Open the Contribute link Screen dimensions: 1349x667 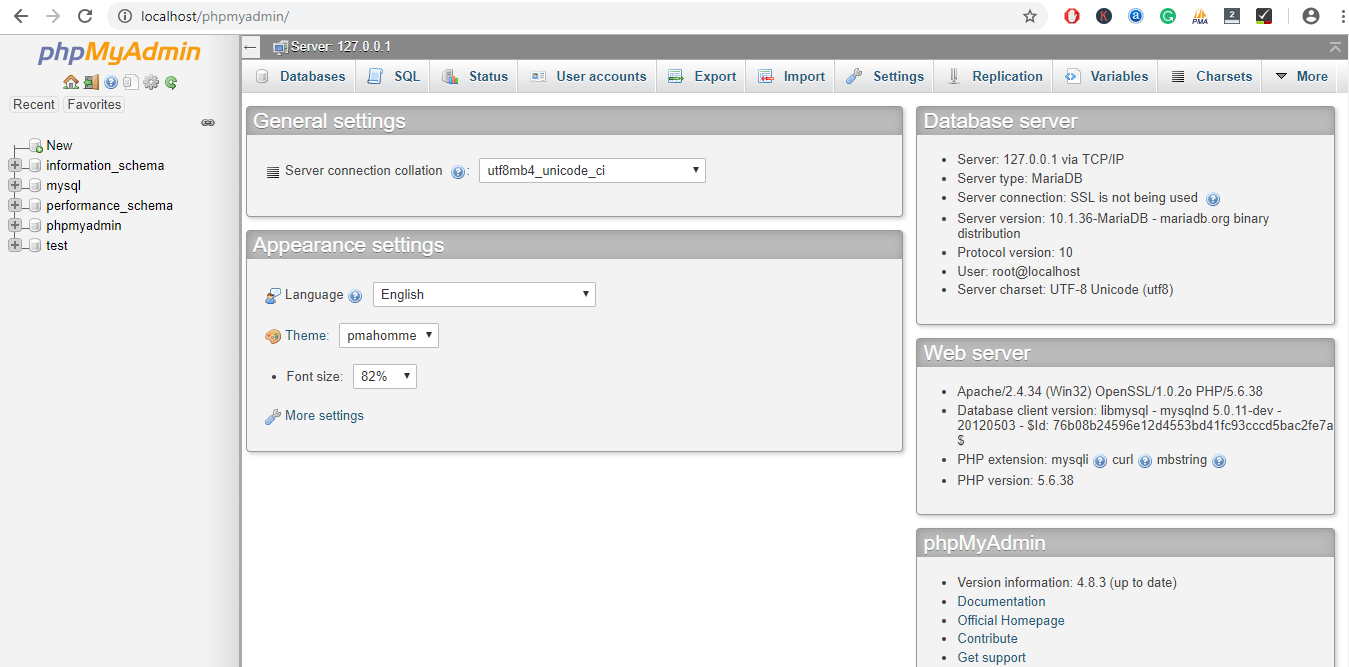(987, 639)
